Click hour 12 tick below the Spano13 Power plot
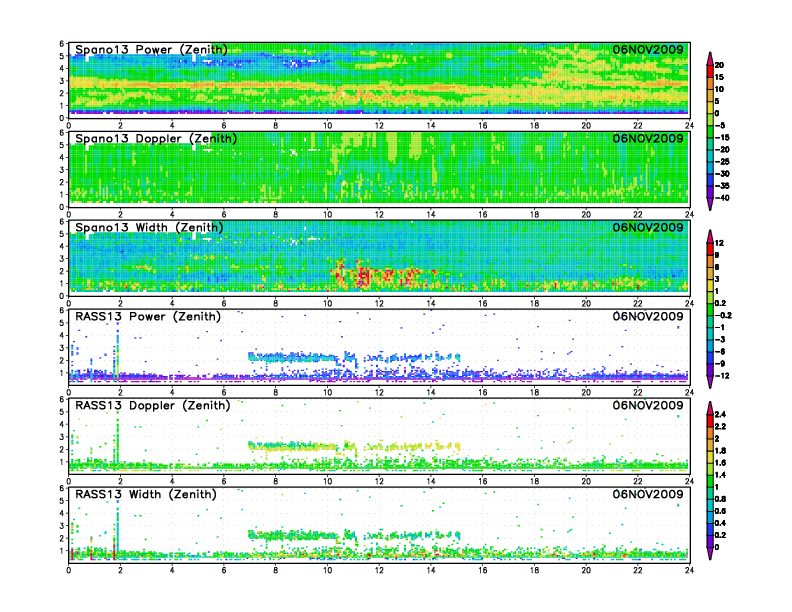792x612 pixels. coord(379,126)
